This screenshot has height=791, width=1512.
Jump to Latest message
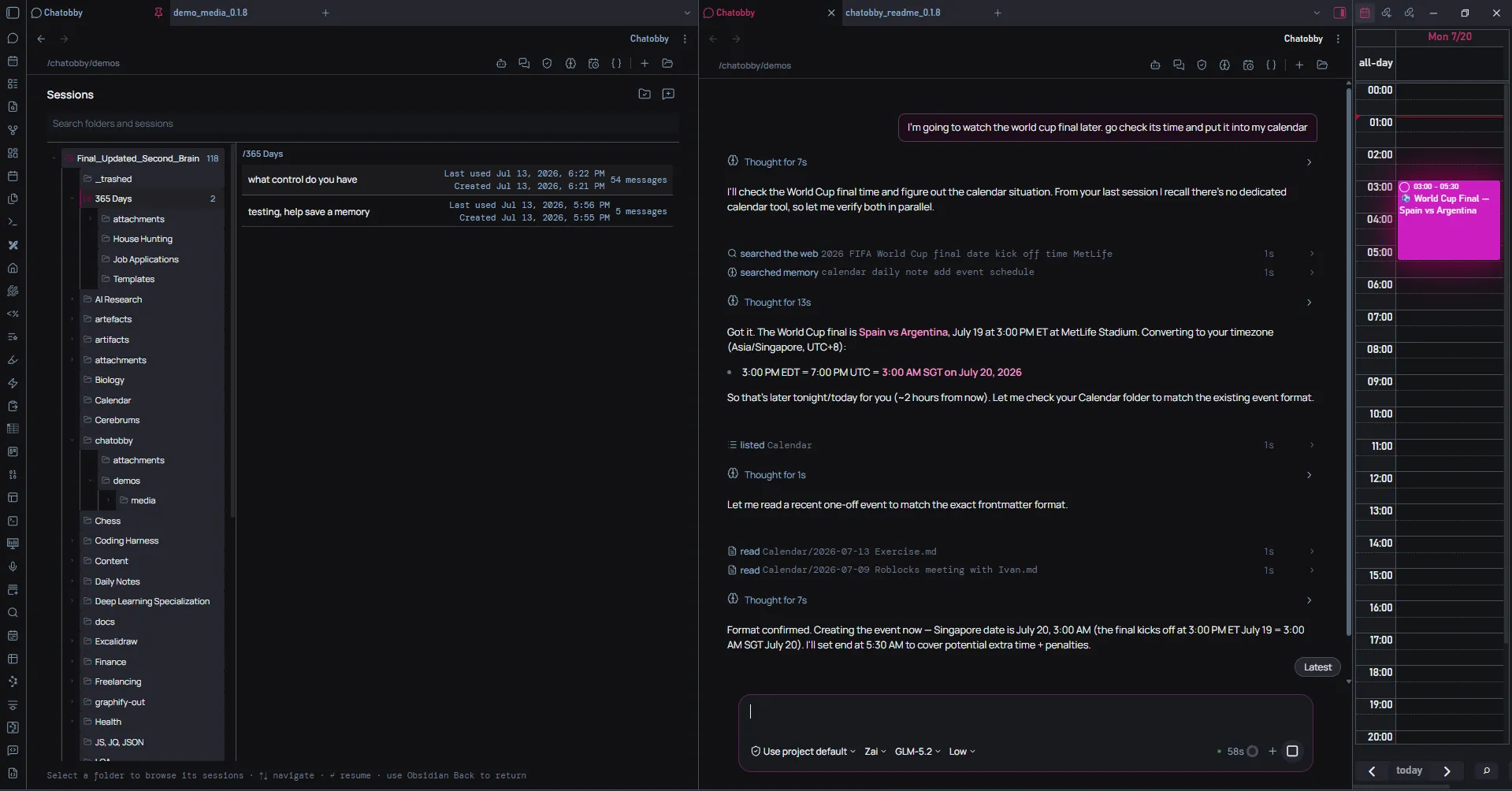pos(1317,667)
